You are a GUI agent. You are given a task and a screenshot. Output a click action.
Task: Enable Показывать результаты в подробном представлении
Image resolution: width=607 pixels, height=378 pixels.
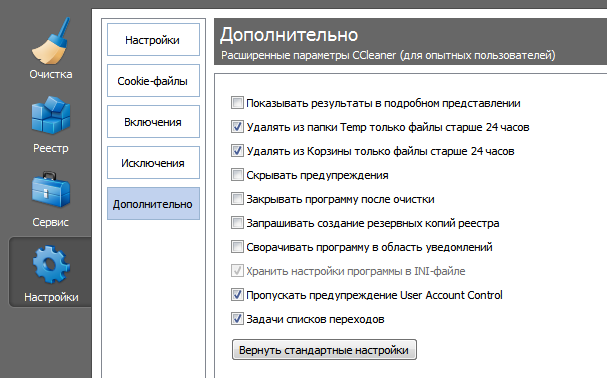click(237, 103)
